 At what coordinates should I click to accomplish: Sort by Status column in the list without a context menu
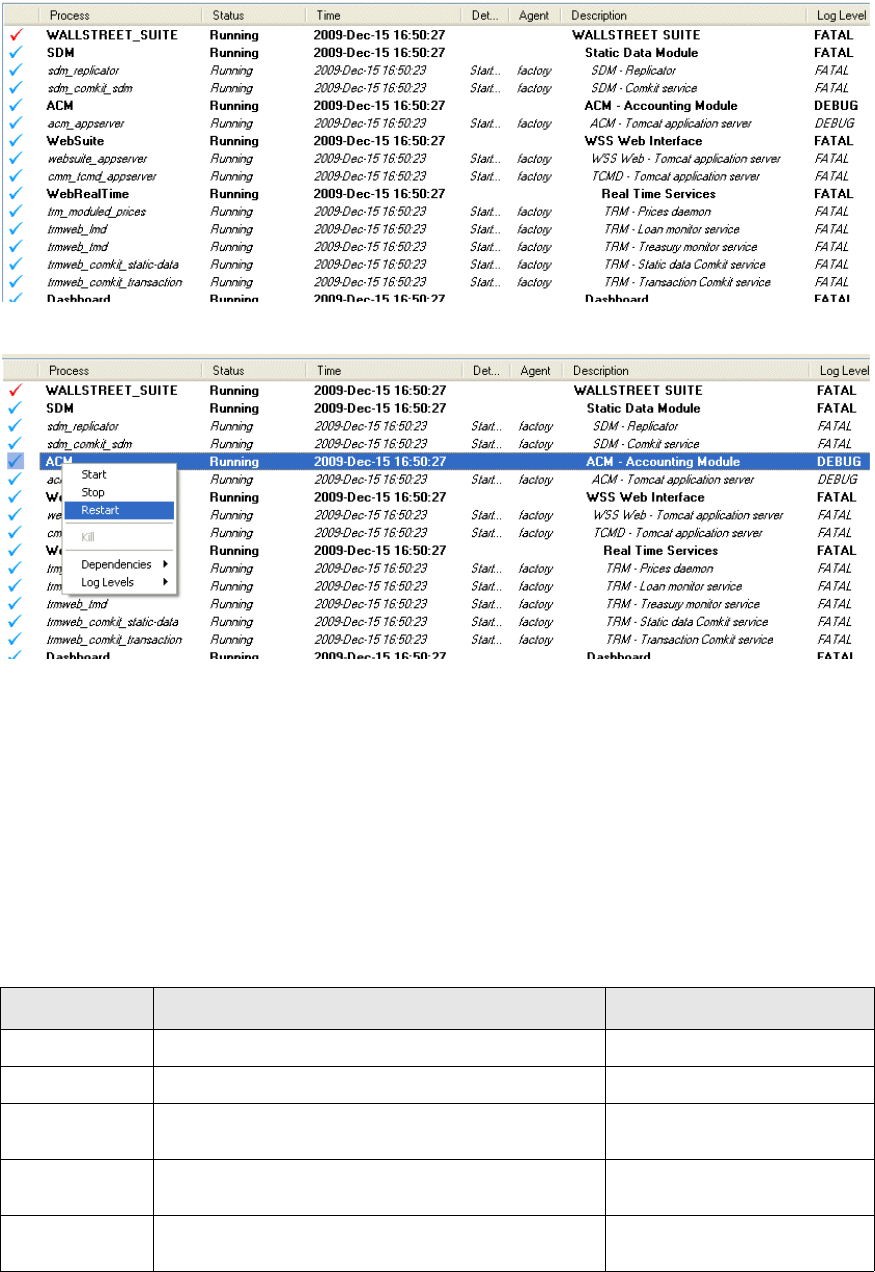click(x=254, y=16)
